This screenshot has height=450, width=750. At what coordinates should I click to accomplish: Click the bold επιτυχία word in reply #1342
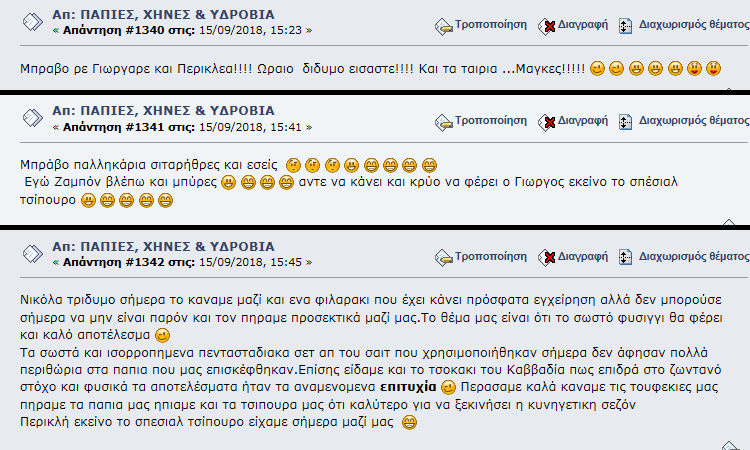pyautogui.click(x=408, y=387)
